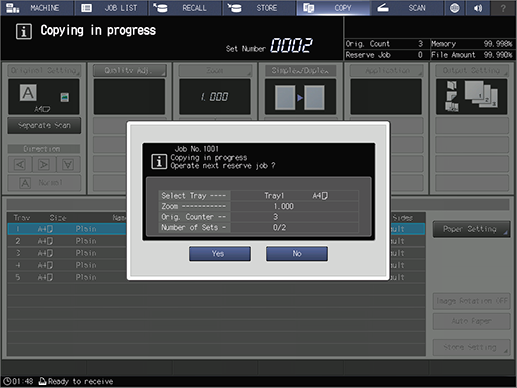This screenshot has height=388, width=517.
Task: Click the globe network icon
Action: click(x=454, y=8)
